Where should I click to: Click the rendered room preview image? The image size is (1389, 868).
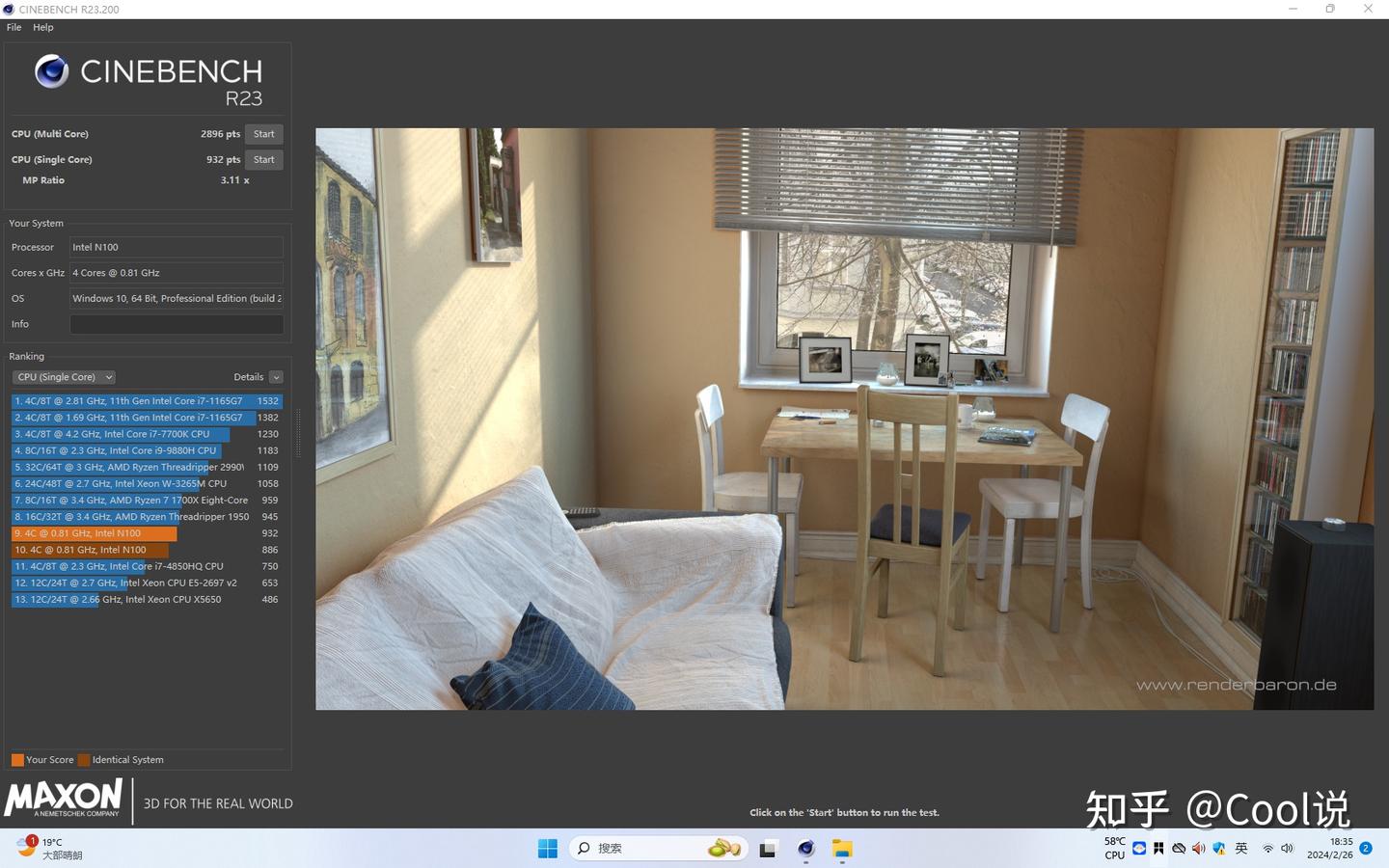pos(844,420)
